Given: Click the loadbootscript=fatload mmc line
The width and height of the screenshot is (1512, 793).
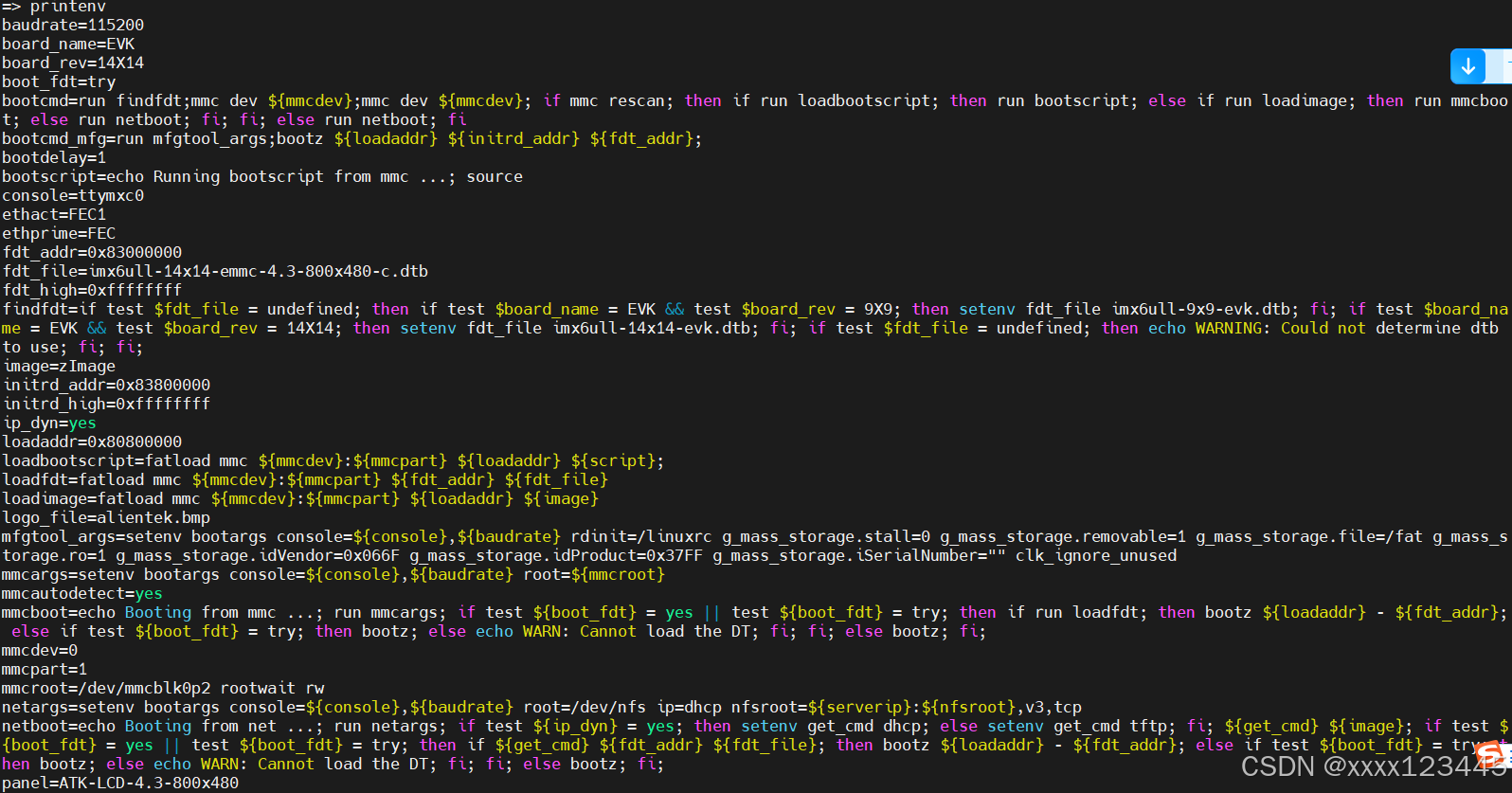Looking at the screenshot, I should tap(333, 460).
